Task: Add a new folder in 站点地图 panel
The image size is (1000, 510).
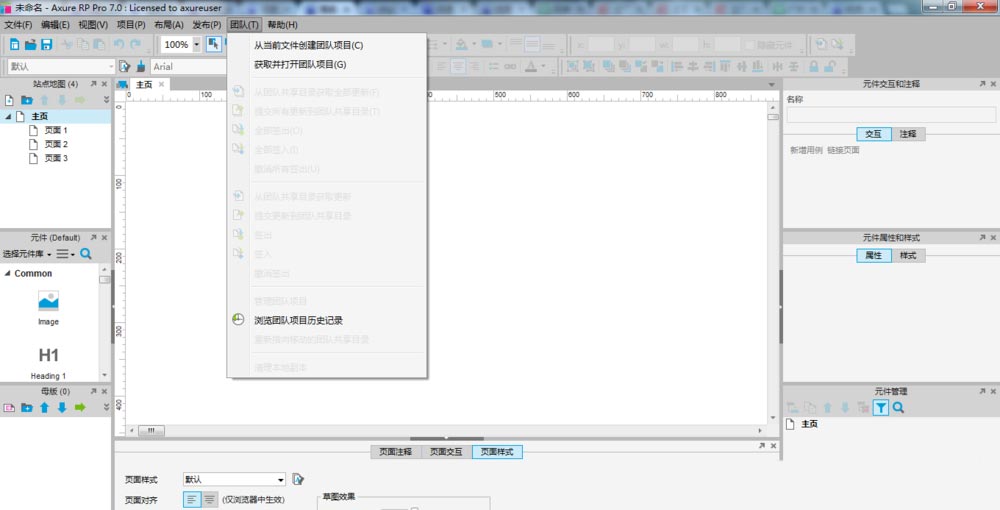Action: click(x=27, y=100)
